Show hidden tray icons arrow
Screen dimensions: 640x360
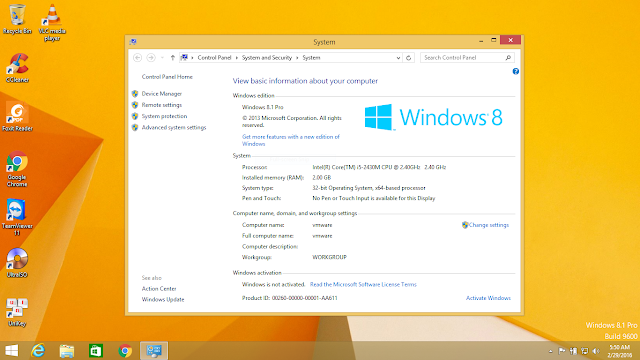550,351
